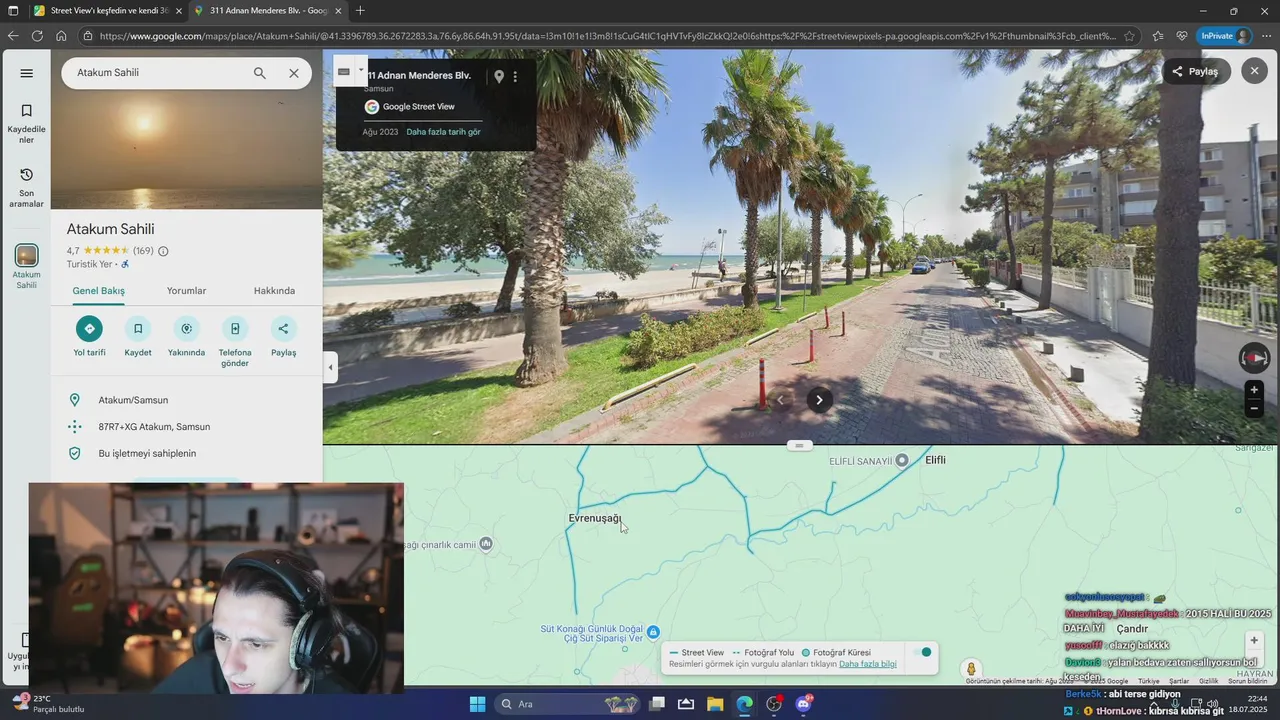Screen dimensions: 1280x720
Task: Click Daha fazla tarih gör link
Action: [443, 132]
